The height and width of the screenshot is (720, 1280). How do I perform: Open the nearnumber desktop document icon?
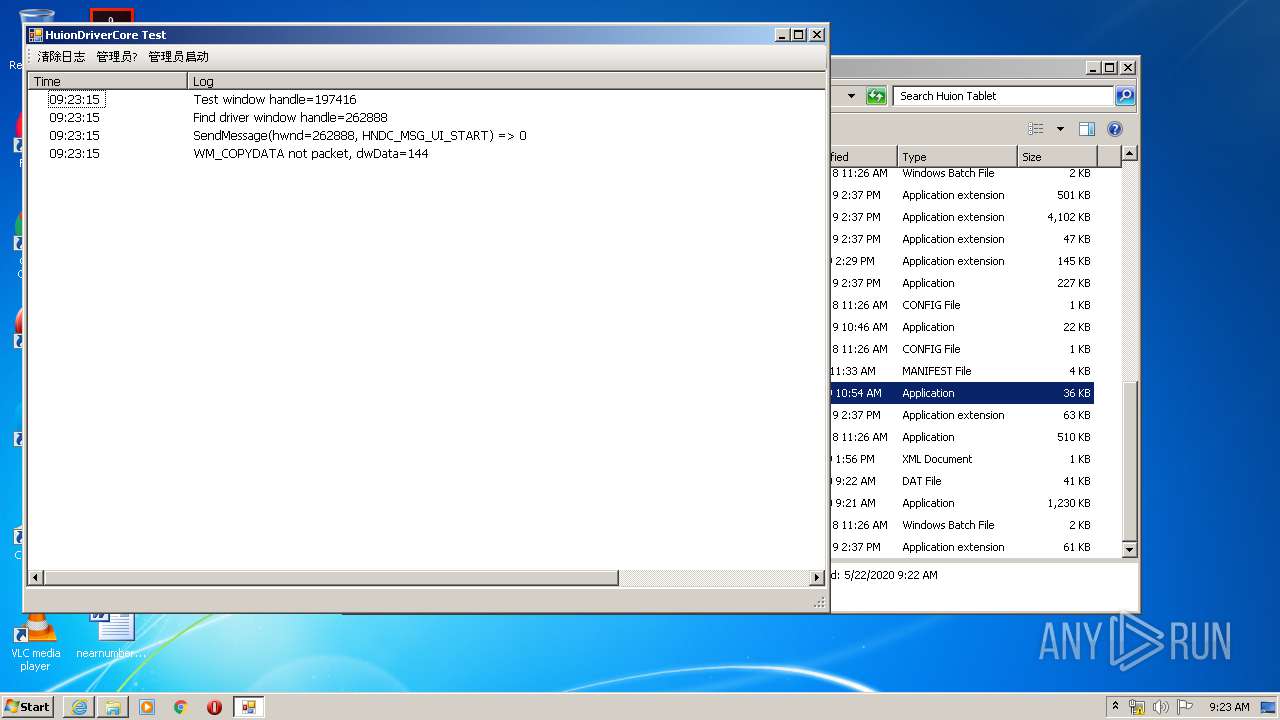111,636
